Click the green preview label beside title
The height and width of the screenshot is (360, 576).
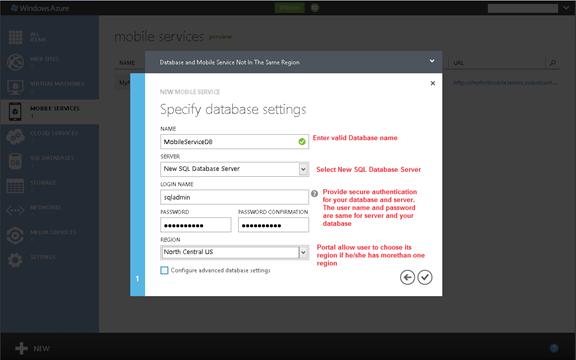tap(220, 37)
